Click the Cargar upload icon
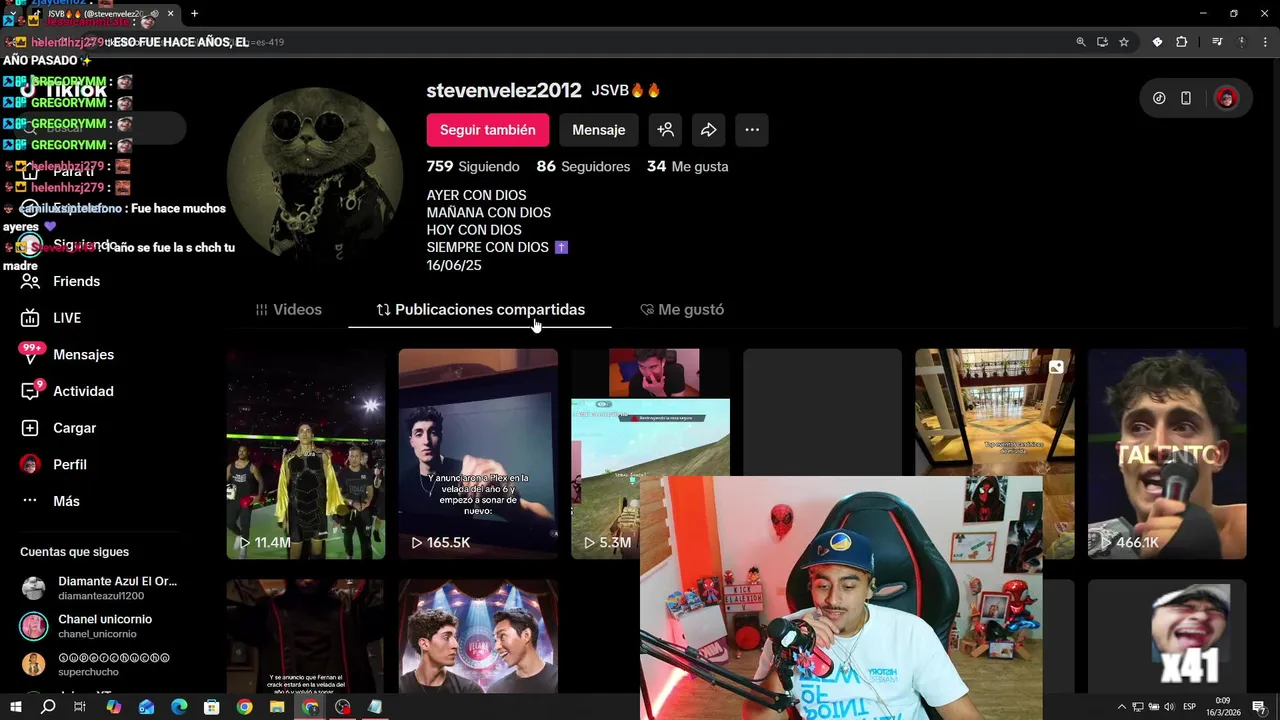Screen dimensions: 1280x720 pos(30,428)
